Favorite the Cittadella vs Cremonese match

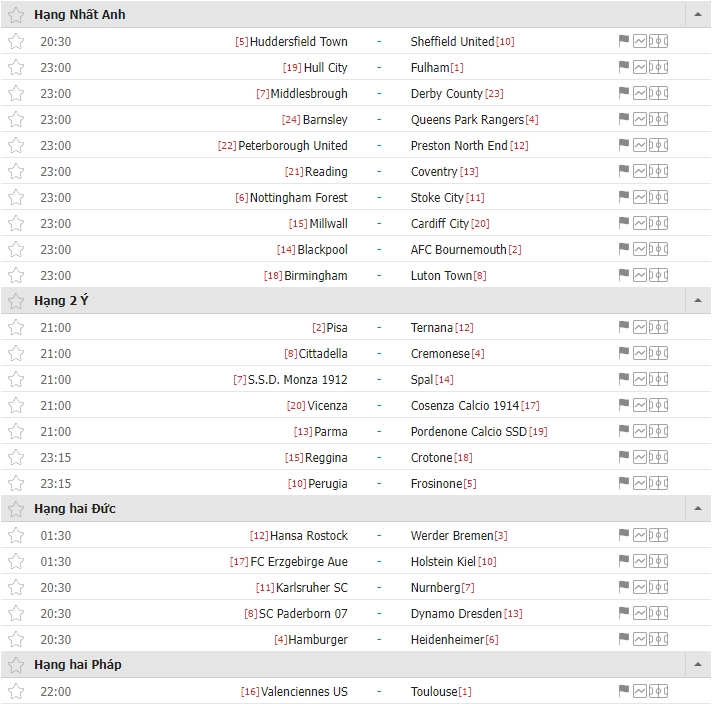point(15,353)
